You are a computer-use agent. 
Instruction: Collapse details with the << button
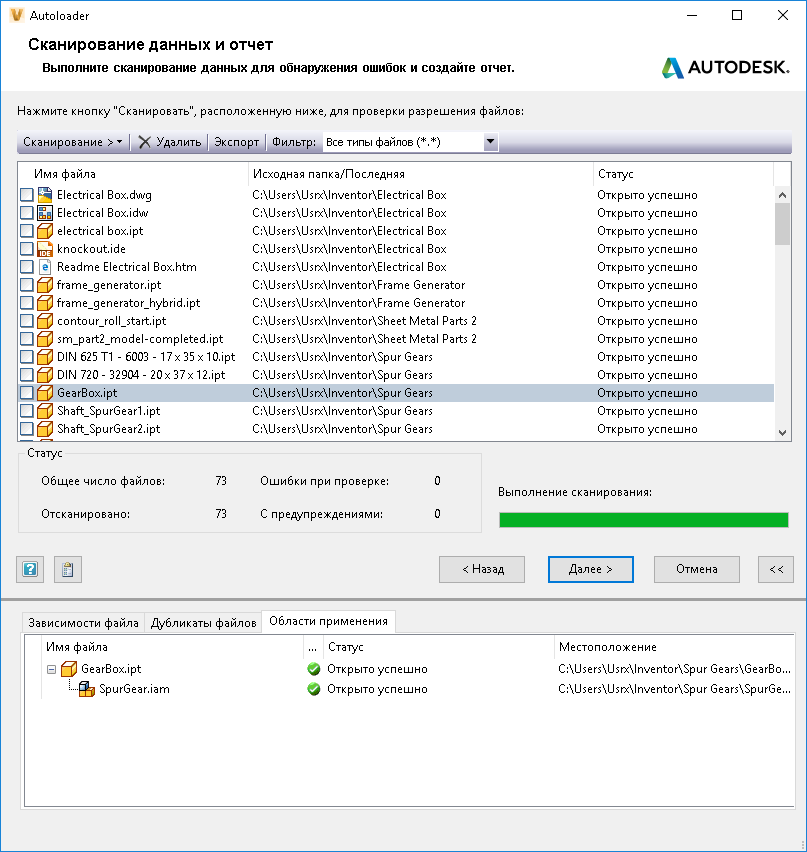pyautogui.click(x=776, y=569)
